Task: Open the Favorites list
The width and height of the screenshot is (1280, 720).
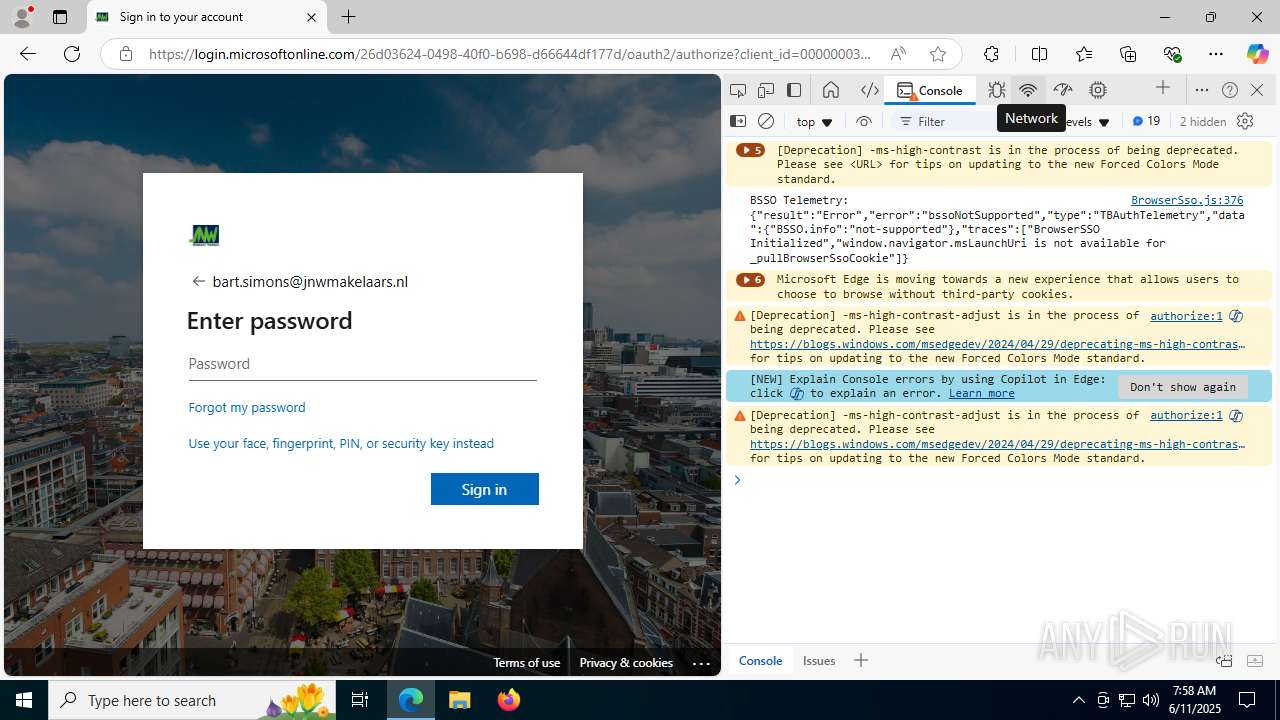Action: 1084,54
